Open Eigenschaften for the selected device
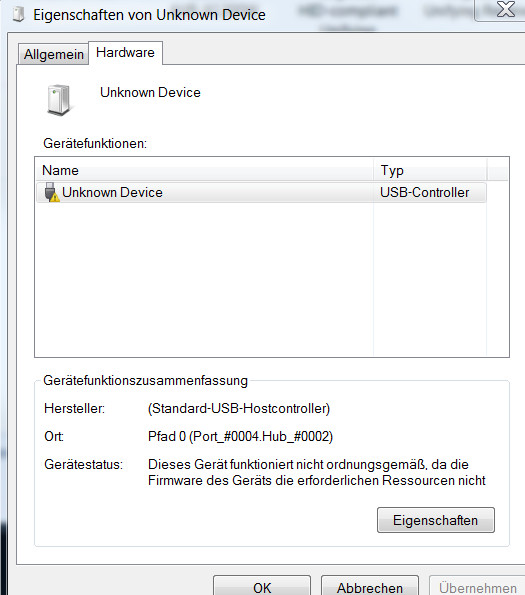The image size is (525, 595). point(436,520)
